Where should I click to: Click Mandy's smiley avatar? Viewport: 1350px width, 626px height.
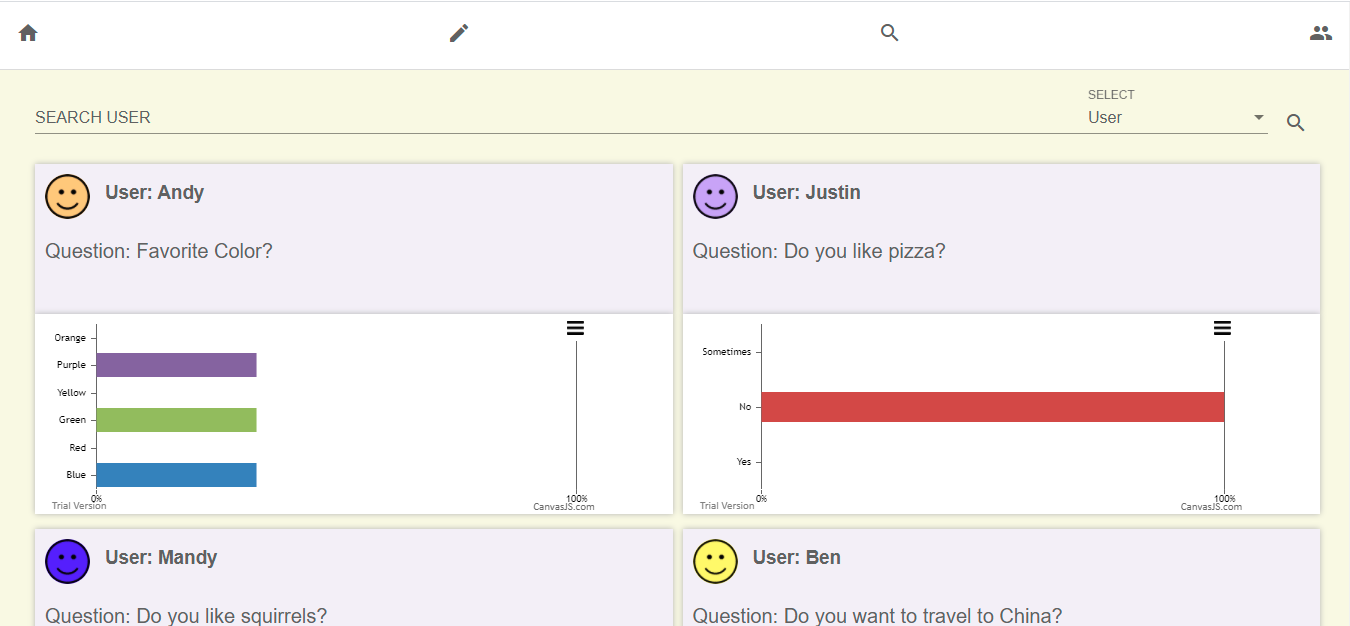coord(67,561)
